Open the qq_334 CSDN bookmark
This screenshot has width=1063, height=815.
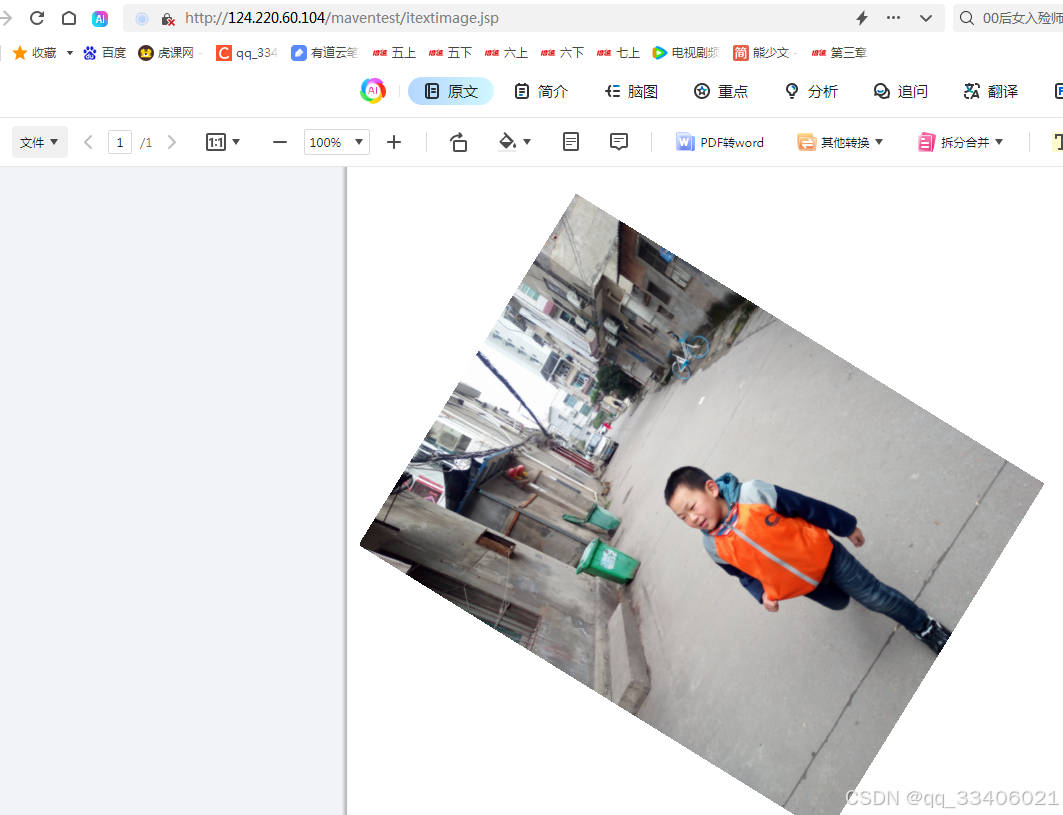pos(247,53)
